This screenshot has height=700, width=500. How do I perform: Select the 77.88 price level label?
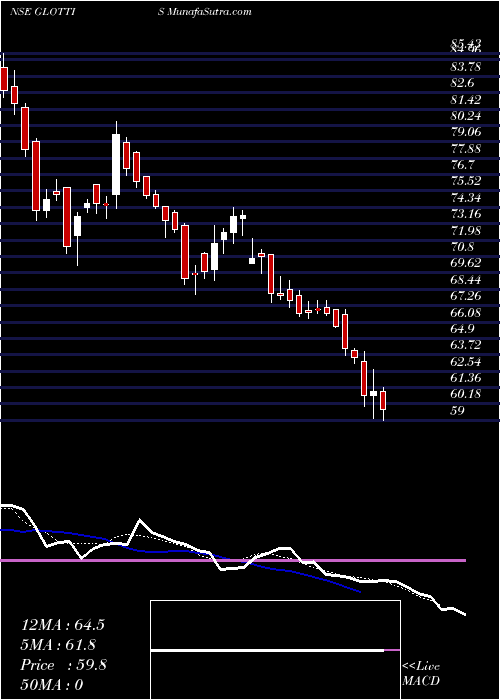click(x=466, y=149)
